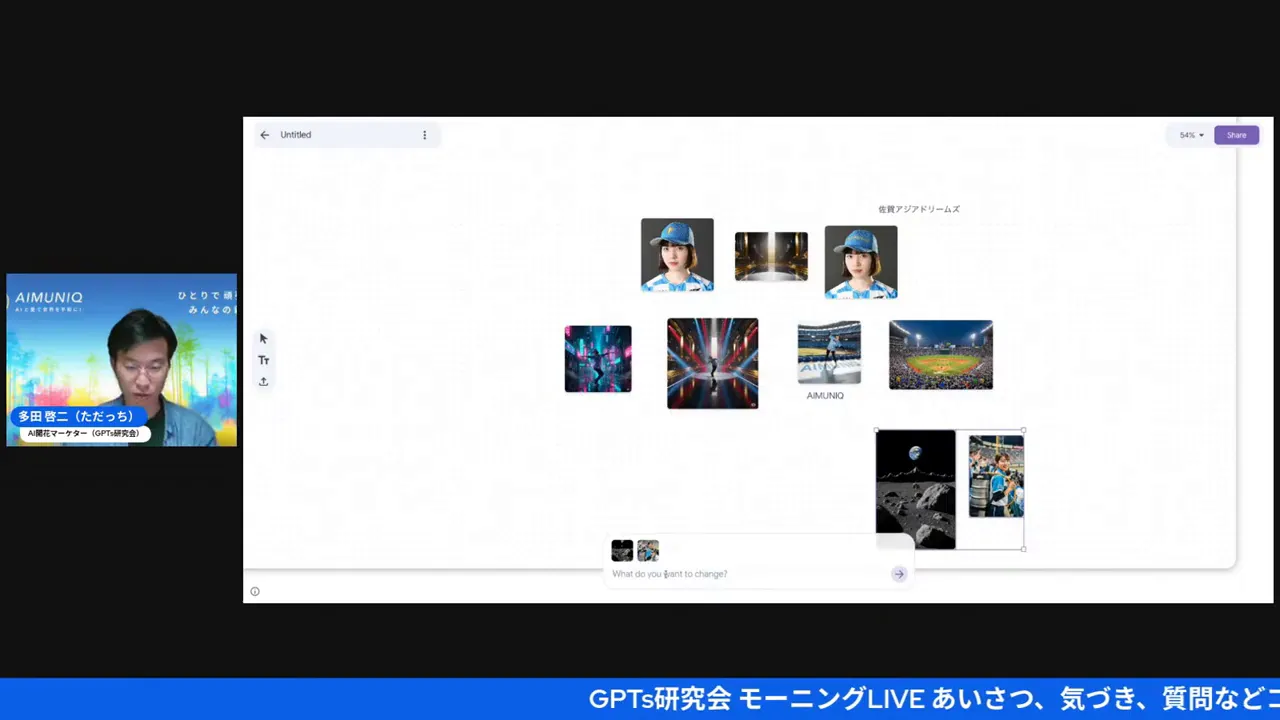Select the neon cyberpunk dancer image

[x=598, y=359]
